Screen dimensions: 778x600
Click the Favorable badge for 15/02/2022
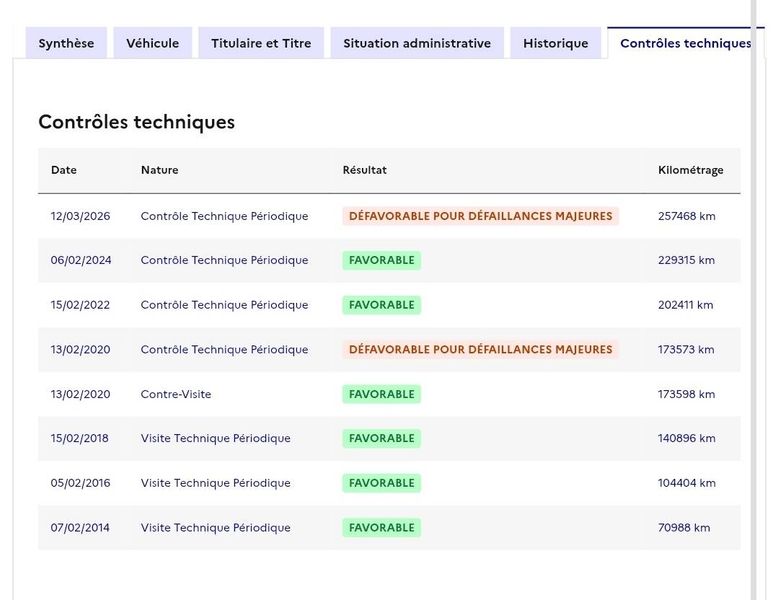click(x=382, y=305)
